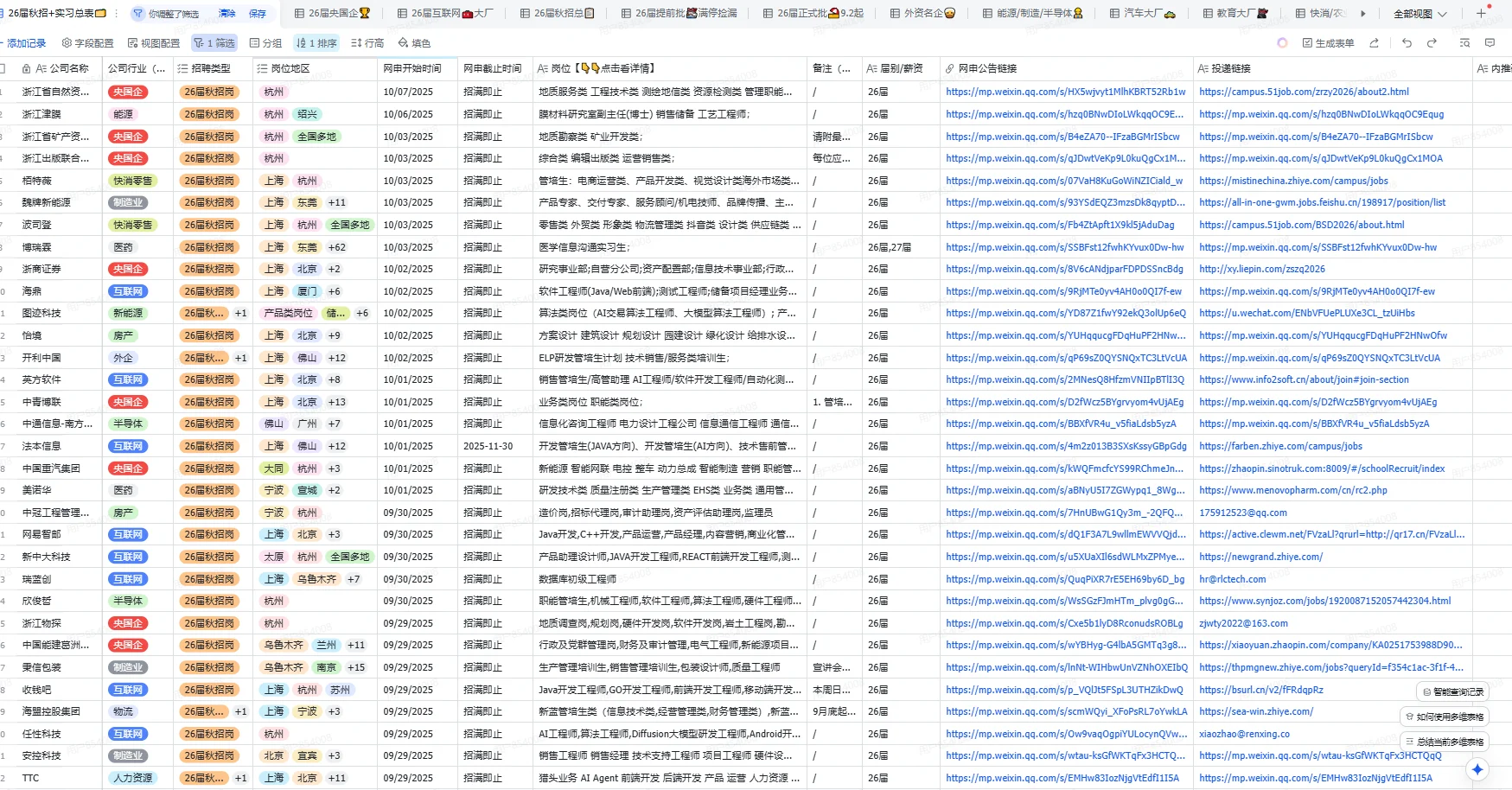Open the 1 排序 sort panel
The height and width of the screenshot is (790, 1512).
coord(316,43)
